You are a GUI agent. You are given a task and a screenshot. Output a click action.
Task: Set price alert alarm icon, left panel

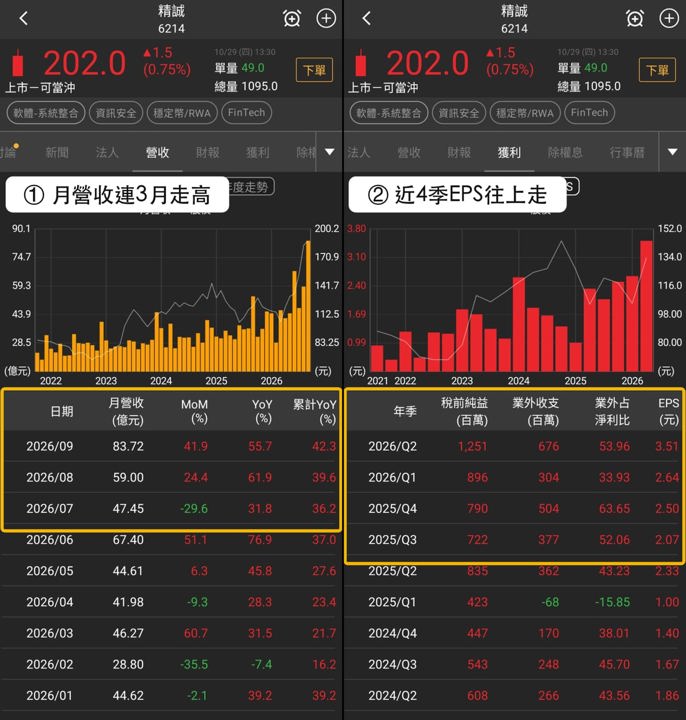(x=292, y=18)
